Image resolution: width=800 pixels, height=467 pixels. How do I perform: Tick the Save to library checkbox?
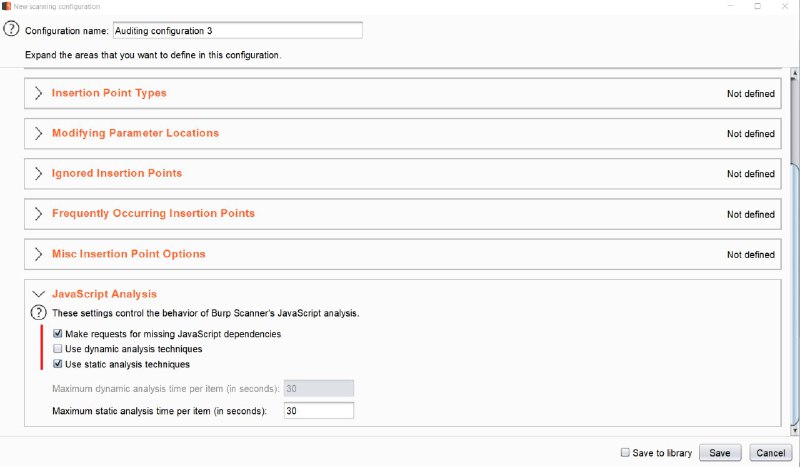[625, 452]
